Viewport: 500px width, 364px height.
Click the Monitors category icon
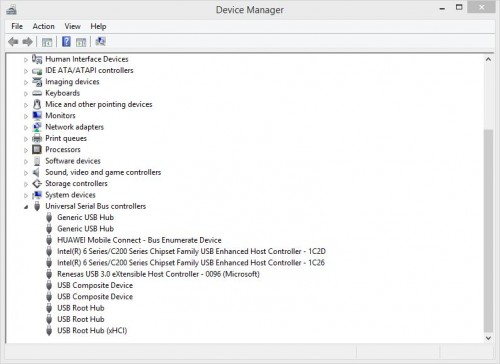click(x=37, y=116)
